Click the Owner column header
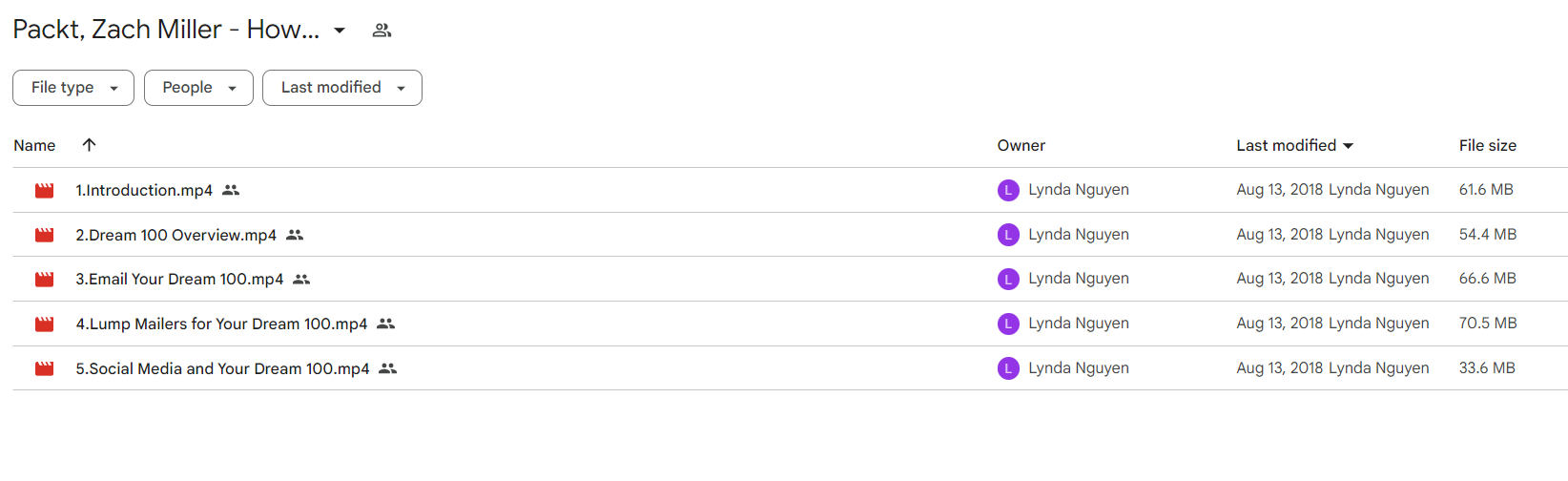This screenshot has height=481, width=1568. 1021,145
